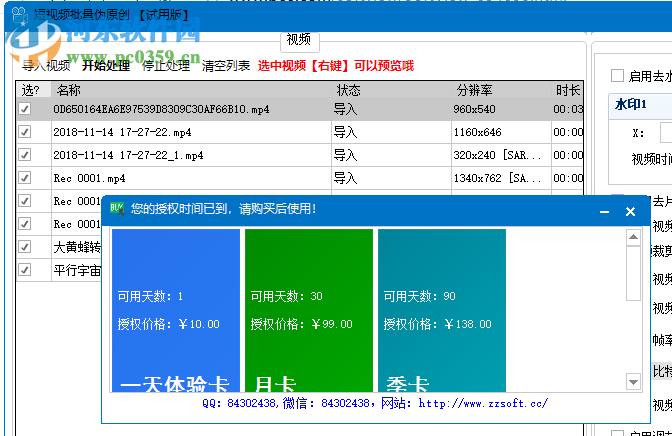
Task: Clear the list with 清空列表
Action: [226, 66]
